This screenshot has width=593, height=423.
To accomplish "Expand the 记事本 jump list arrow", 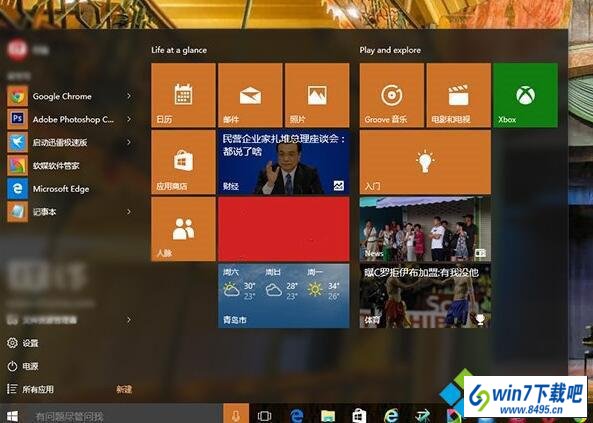I will tap(129, 212).
